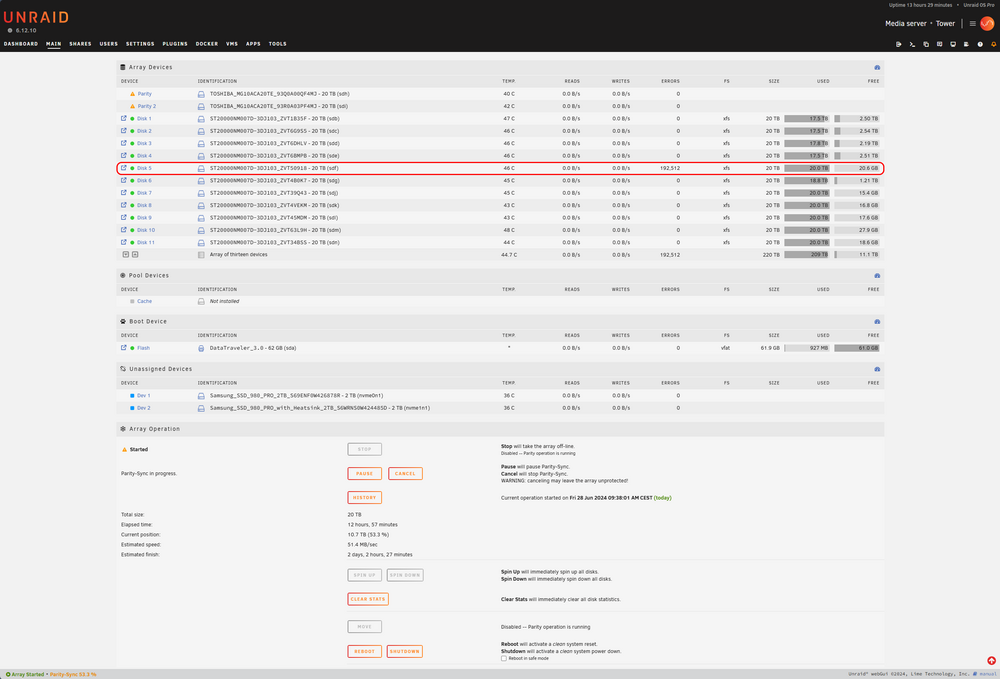Open flash device browse icon

(124, 348)
